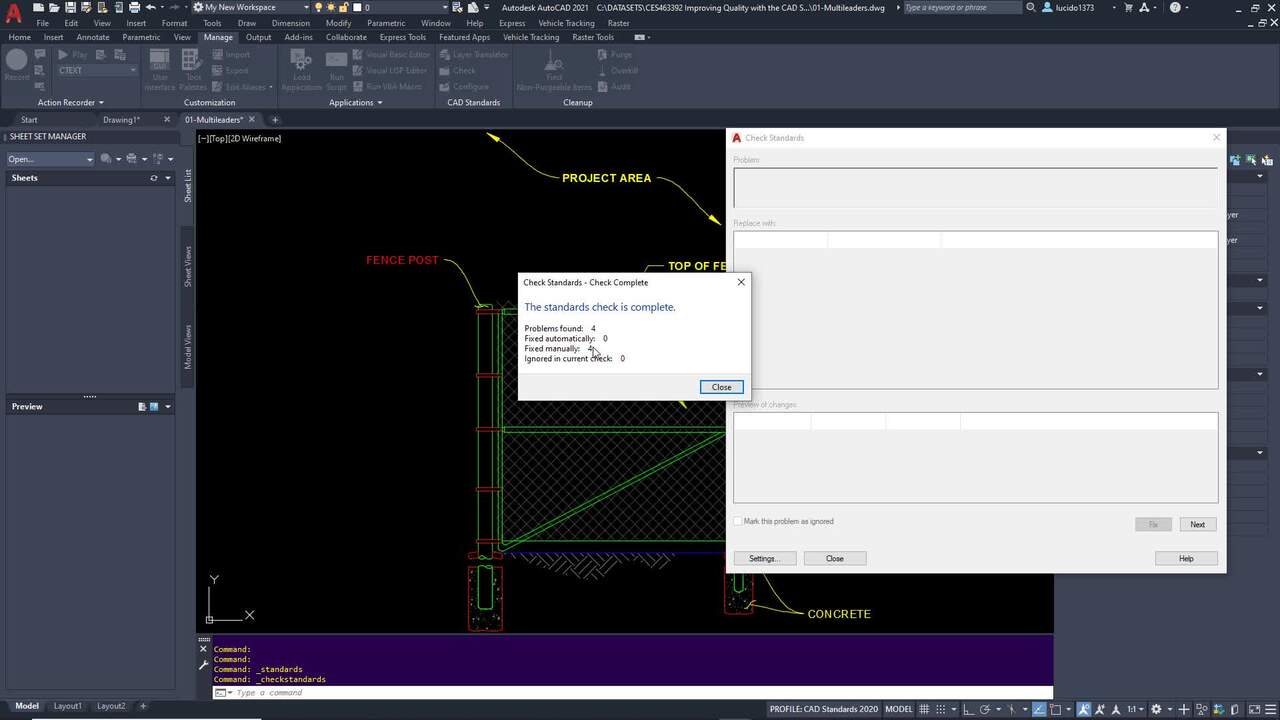The width and height of the screenshot is (1280, 720).
Task: Click the Audit tool in Cleanup panel
Action: coord(613,86)
